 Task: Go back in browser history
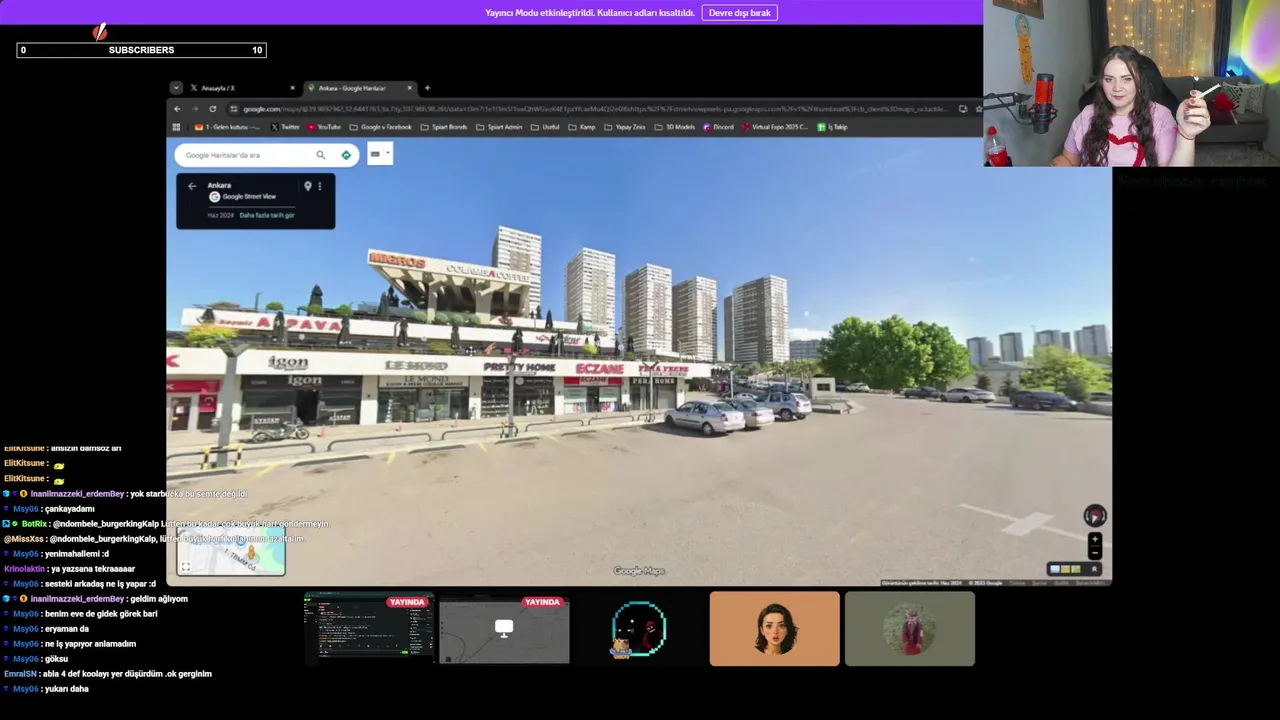[178, 109]
